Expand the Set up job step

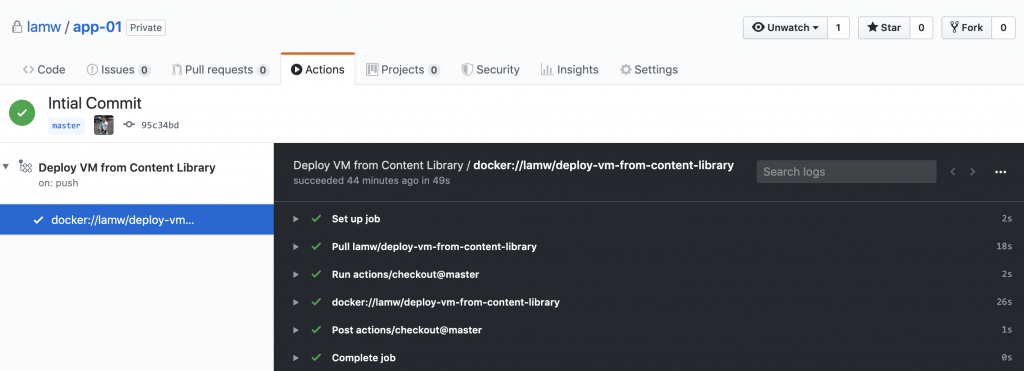(x=296, y=219)
